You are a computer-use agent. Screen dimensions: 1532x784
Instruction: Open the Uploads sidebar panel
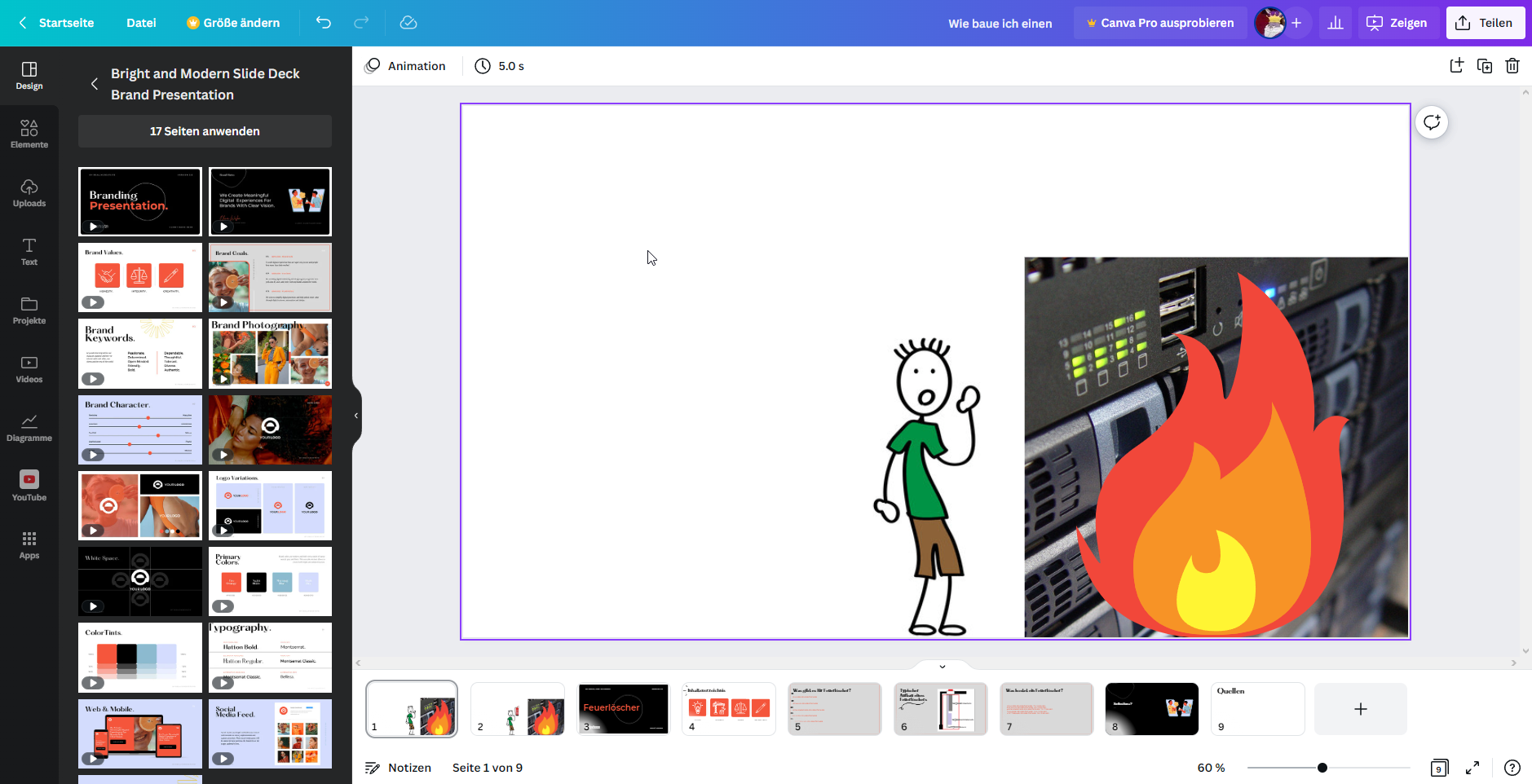29,192
